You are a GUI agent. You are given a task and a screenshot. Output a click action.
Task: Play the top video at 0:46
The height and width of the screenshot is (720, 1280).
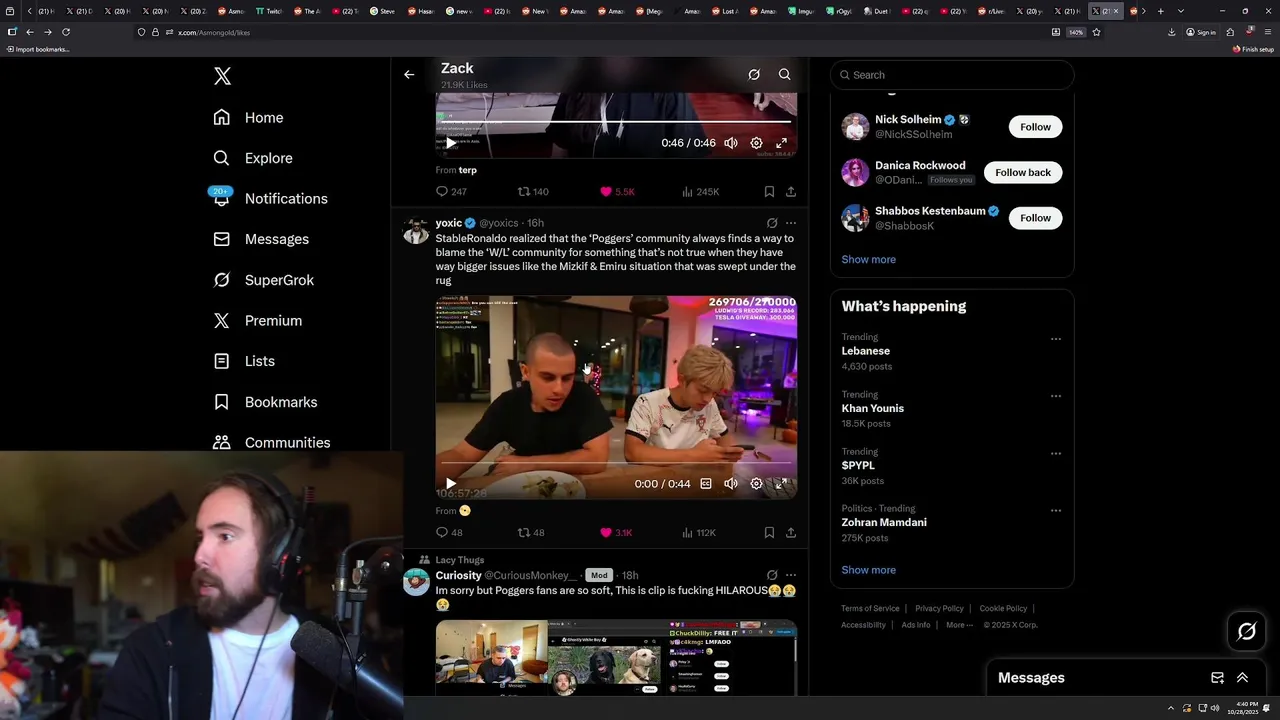click(x=451, y=143)
